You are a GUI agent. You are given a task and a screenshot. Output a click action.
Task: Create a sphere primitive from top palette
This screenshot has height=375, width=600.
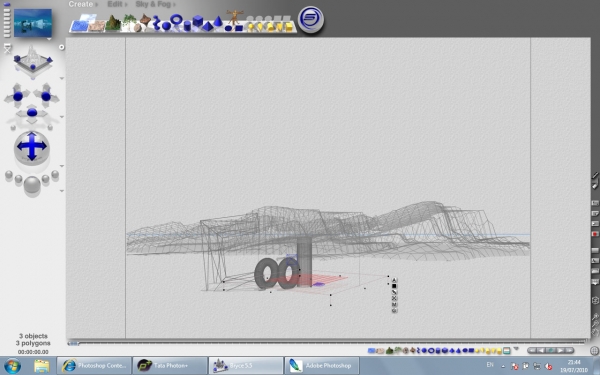pyautogui.click(x=166, y=26)
